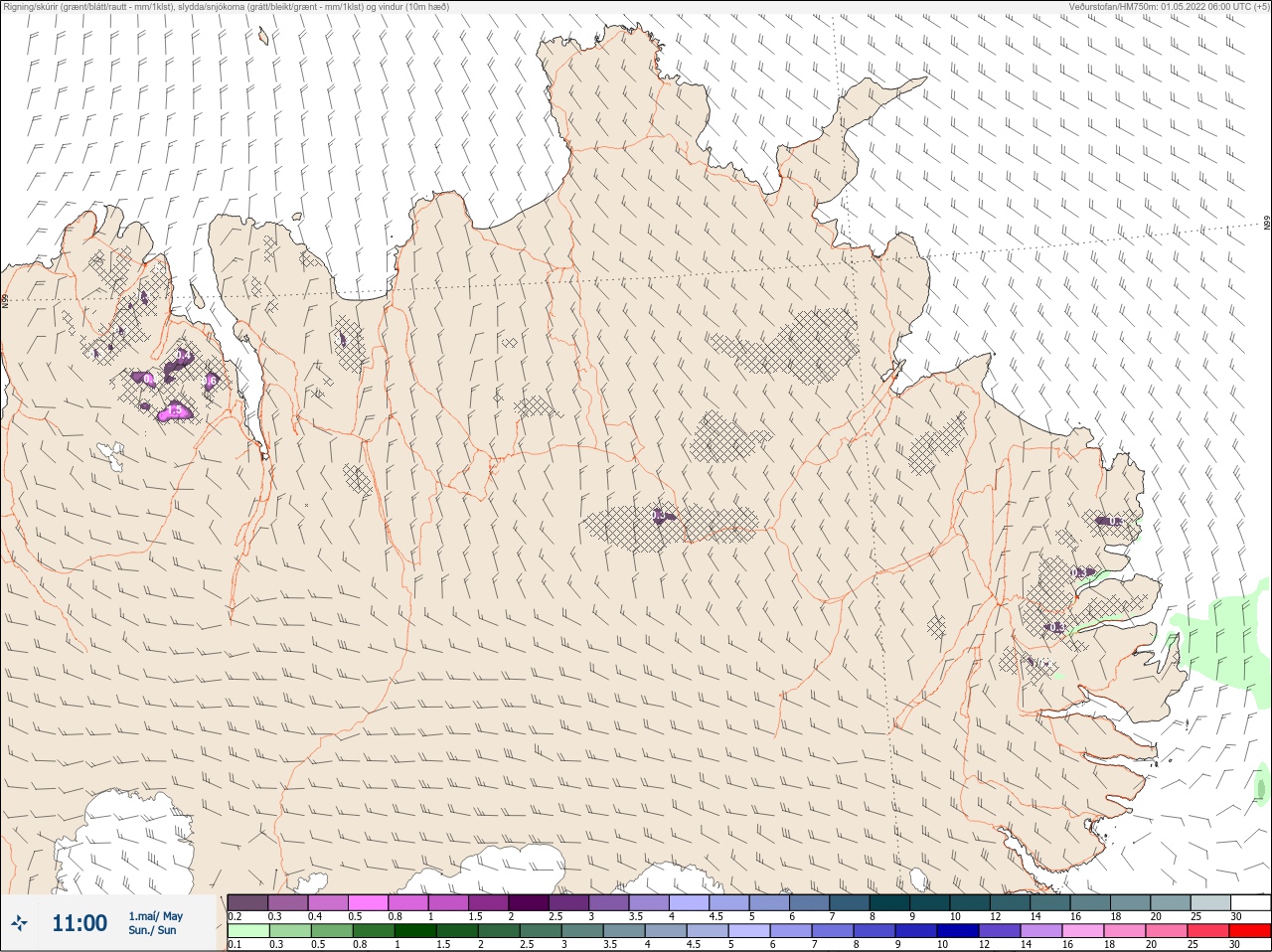Click the '0.1' value on the lower legend
This screenshot has height=952, width=1272.
click(x=235, y=944)
